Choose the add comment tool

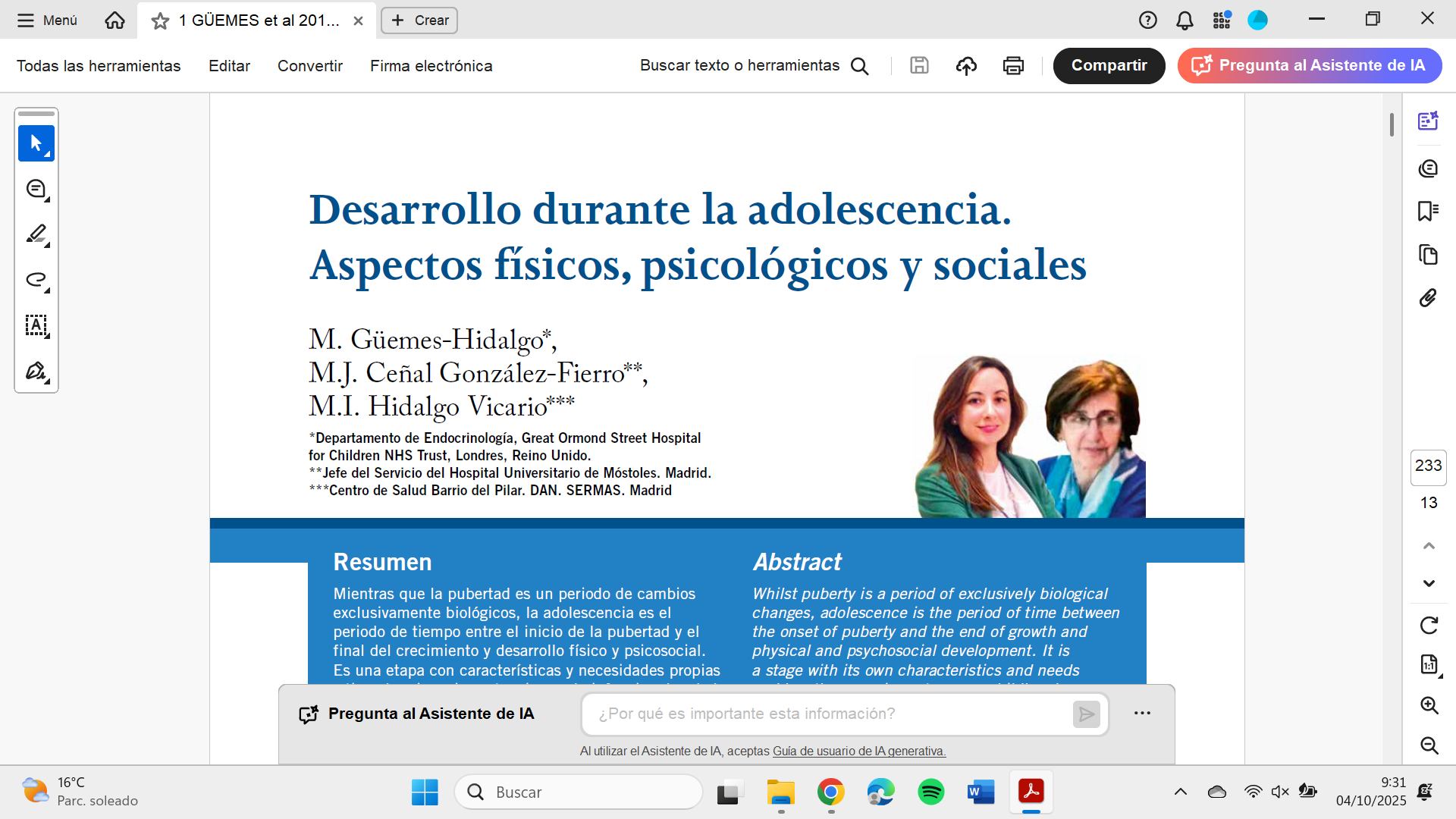coord(36,189)
